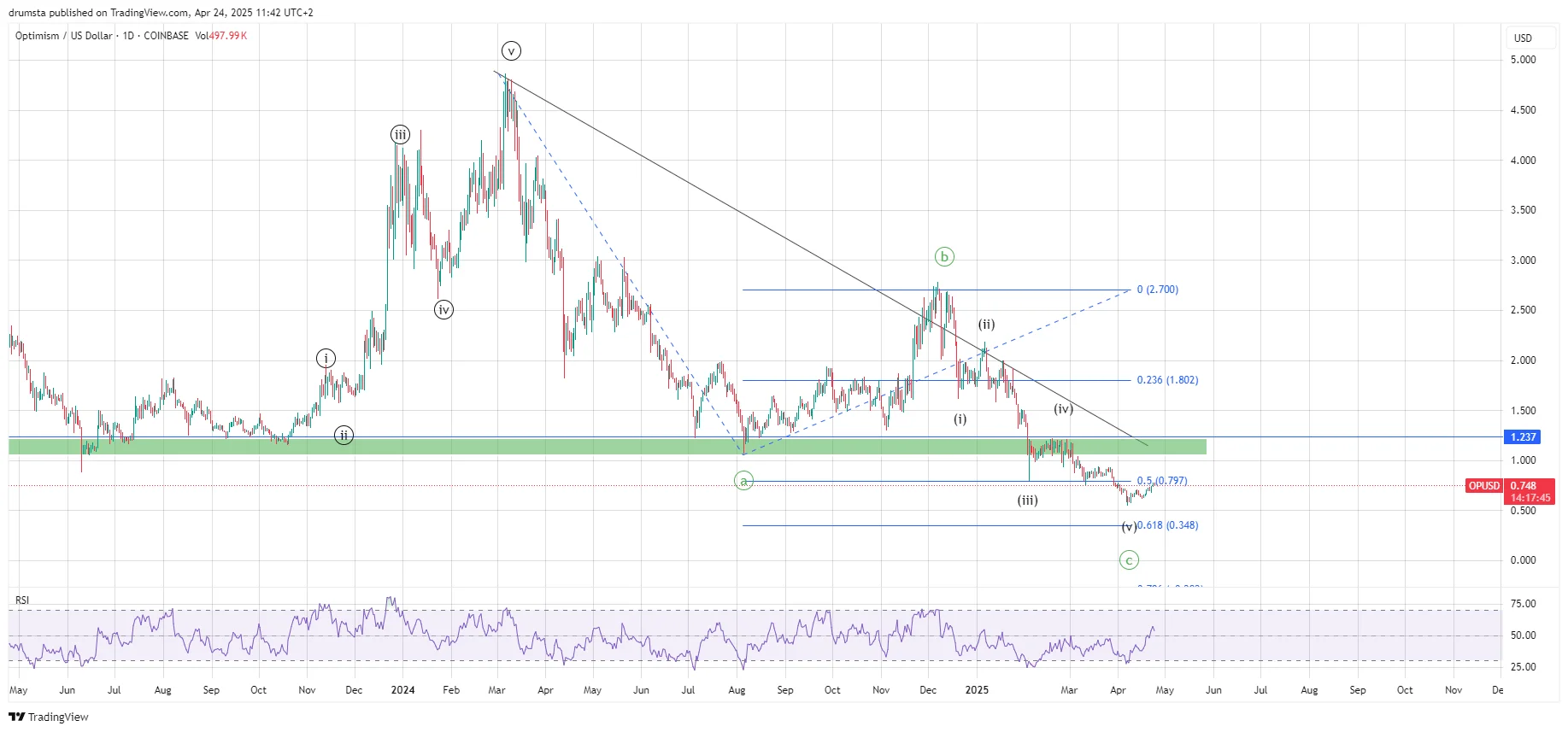Click the circled wave v label at the peak
The width and height of the screenshot is (1568, 732).
[x=511, y=51]
